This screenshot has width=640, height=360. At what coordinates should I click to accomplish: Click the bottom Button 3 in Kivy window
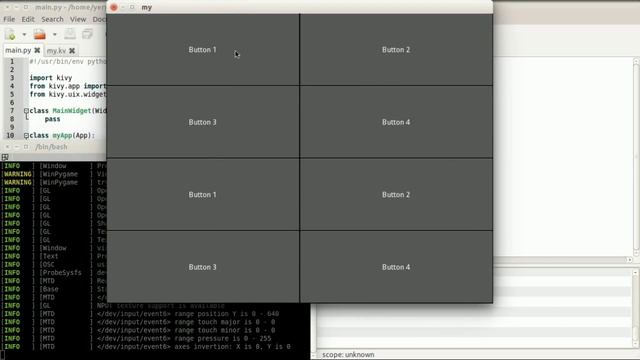pos(203,267)
